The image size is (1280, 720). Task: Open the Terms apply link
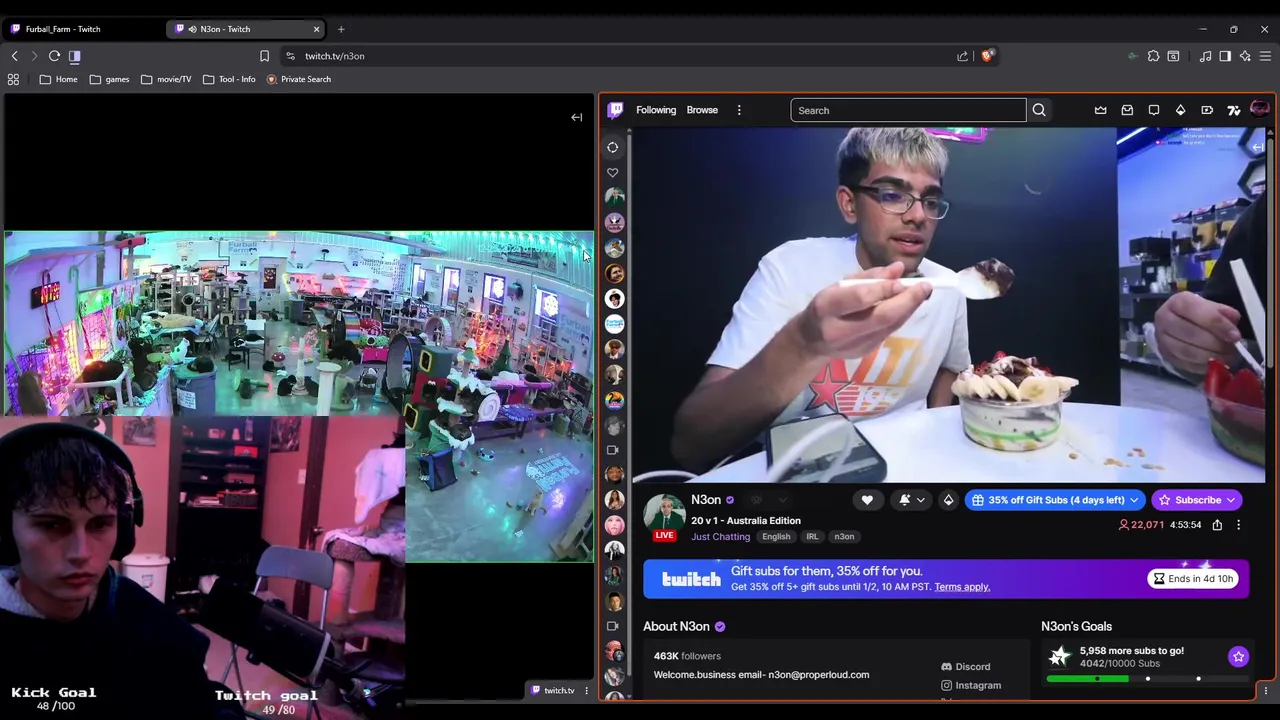point(961,587)
